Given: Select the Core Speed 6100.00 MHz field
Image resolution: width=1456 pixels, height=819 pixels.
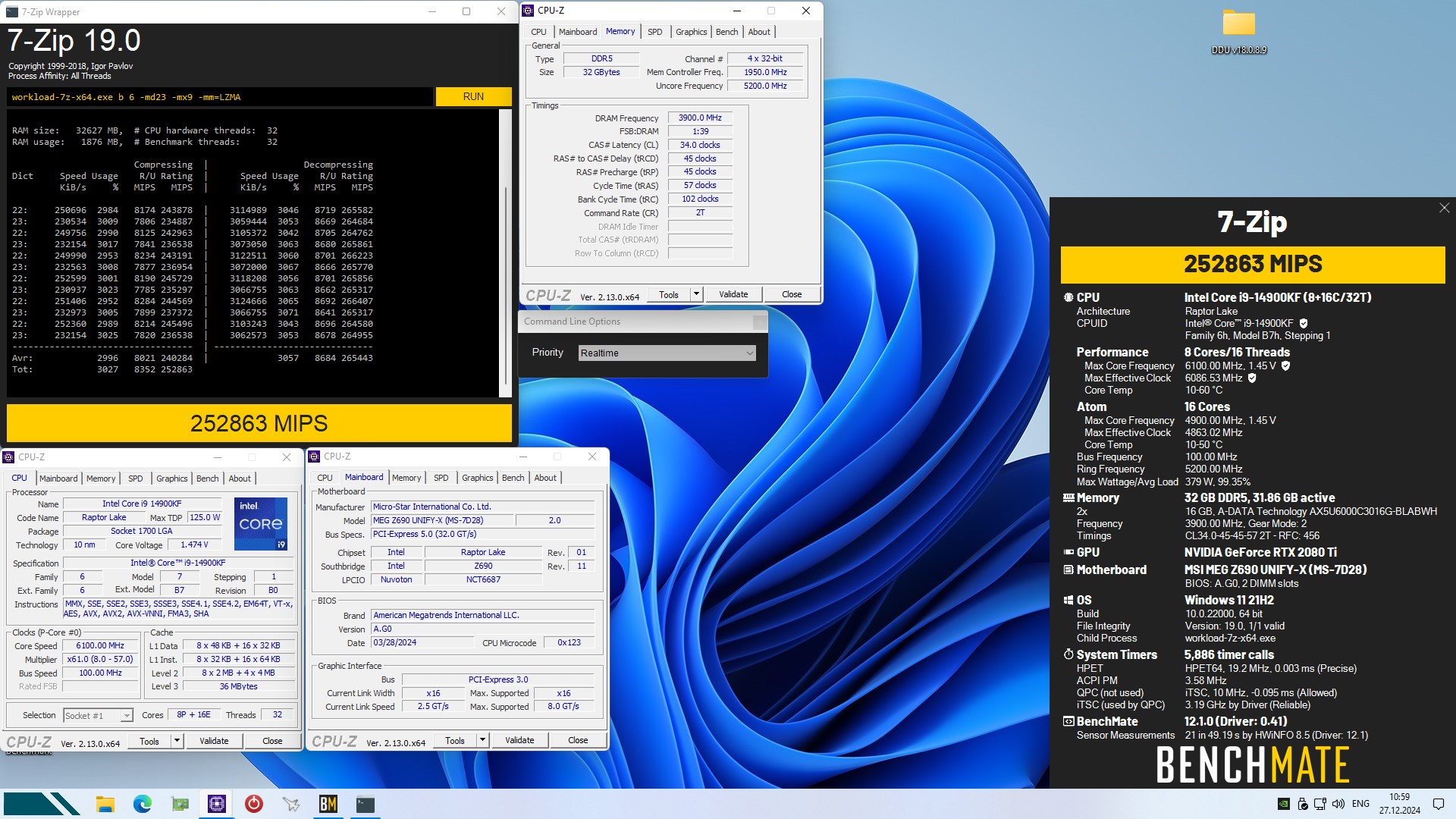Looking at the screenshot, I should pyautogui.click(x=100, y=645).
